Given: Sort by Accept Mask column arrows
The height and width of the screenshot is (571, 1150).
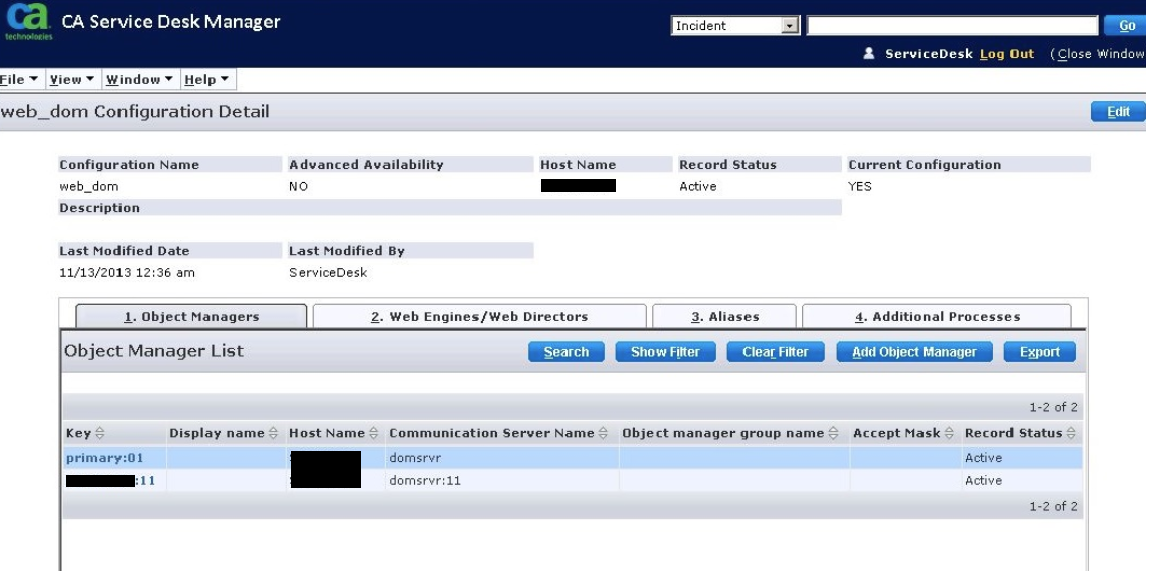Looking at the screenshot, I should tap(949, 433).
